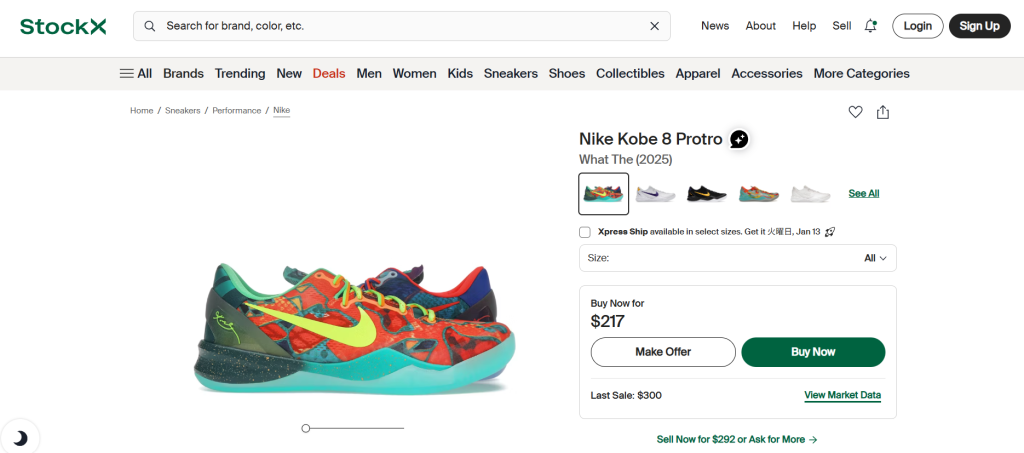Screen dimensions: 1024x453
Task: Click the StockX logo
Action: click(63, 26)
